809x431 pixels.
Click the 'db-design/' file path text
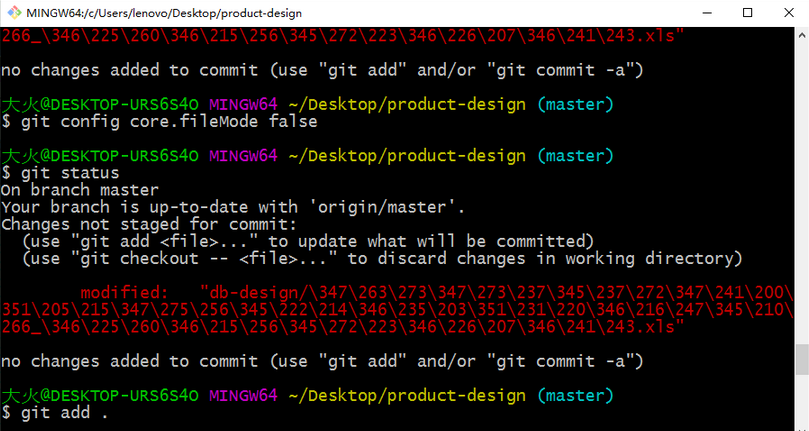260,293
